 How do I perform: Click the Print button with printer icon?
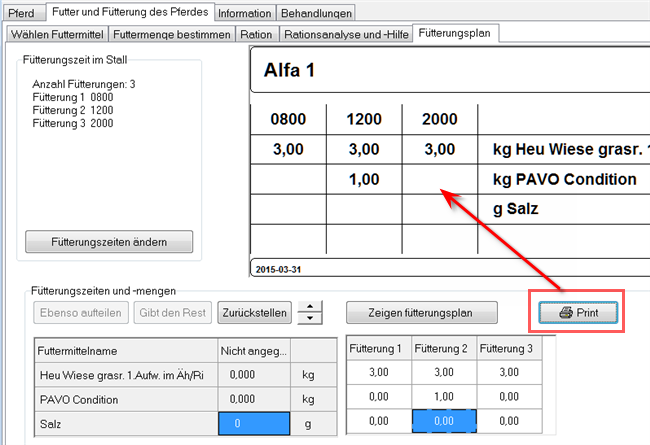coord(578,312)
